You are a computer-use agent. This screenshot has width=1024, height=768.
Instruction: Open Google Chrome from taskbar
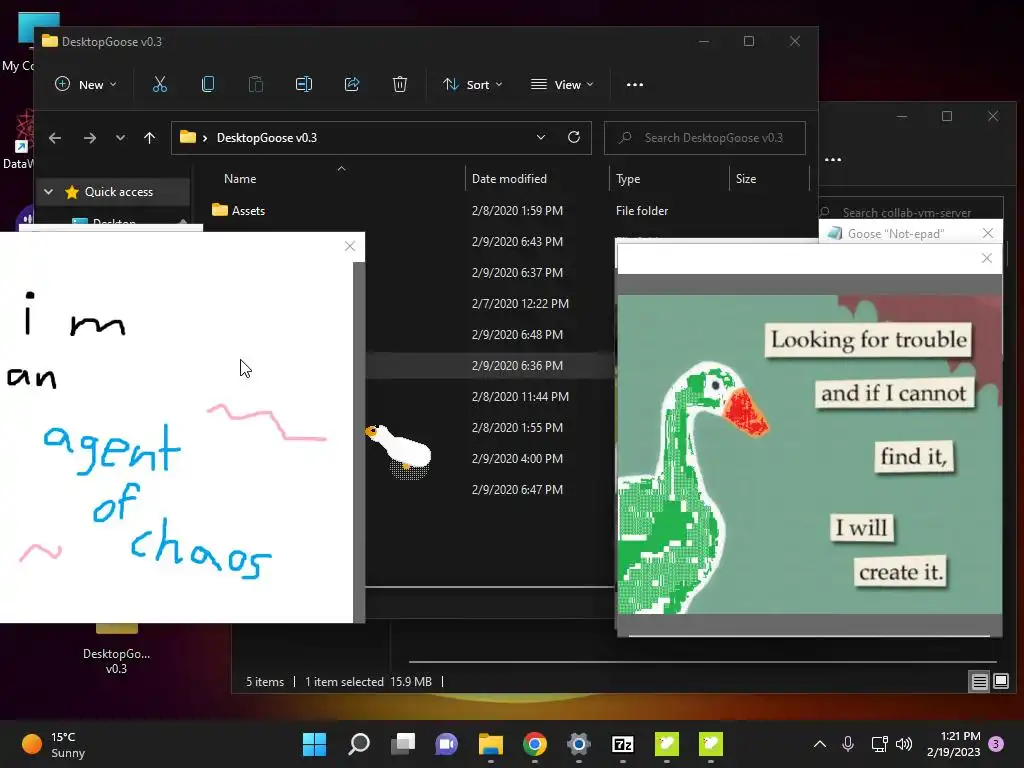[x=535, y=744]
